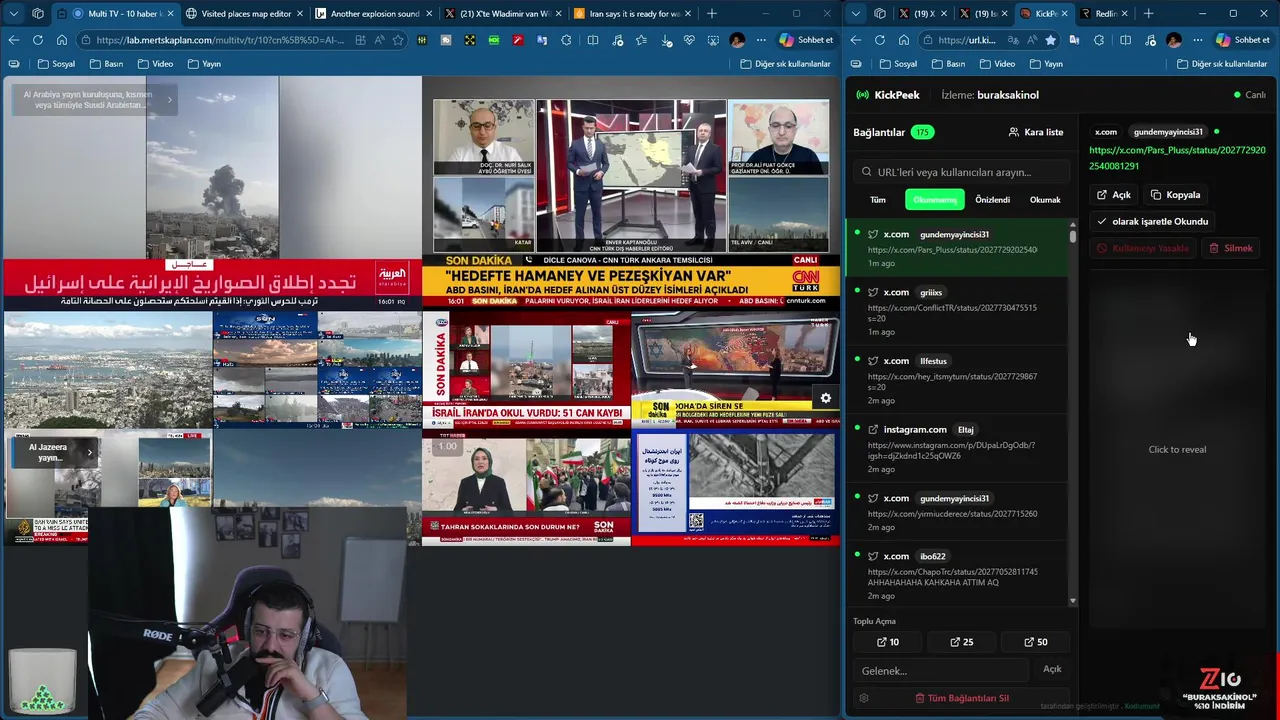Click the Twitter bird icon in griiixs row

point(873,293)
